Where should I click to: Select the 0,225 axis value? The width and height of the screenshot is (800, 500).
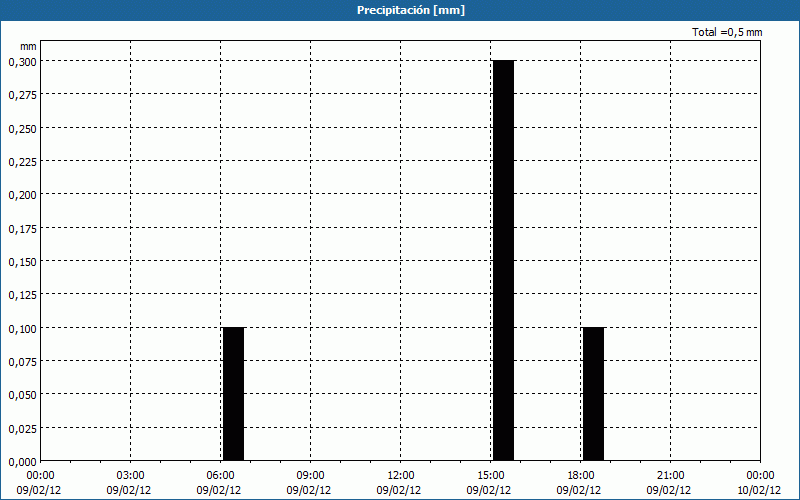pos(22,162)
